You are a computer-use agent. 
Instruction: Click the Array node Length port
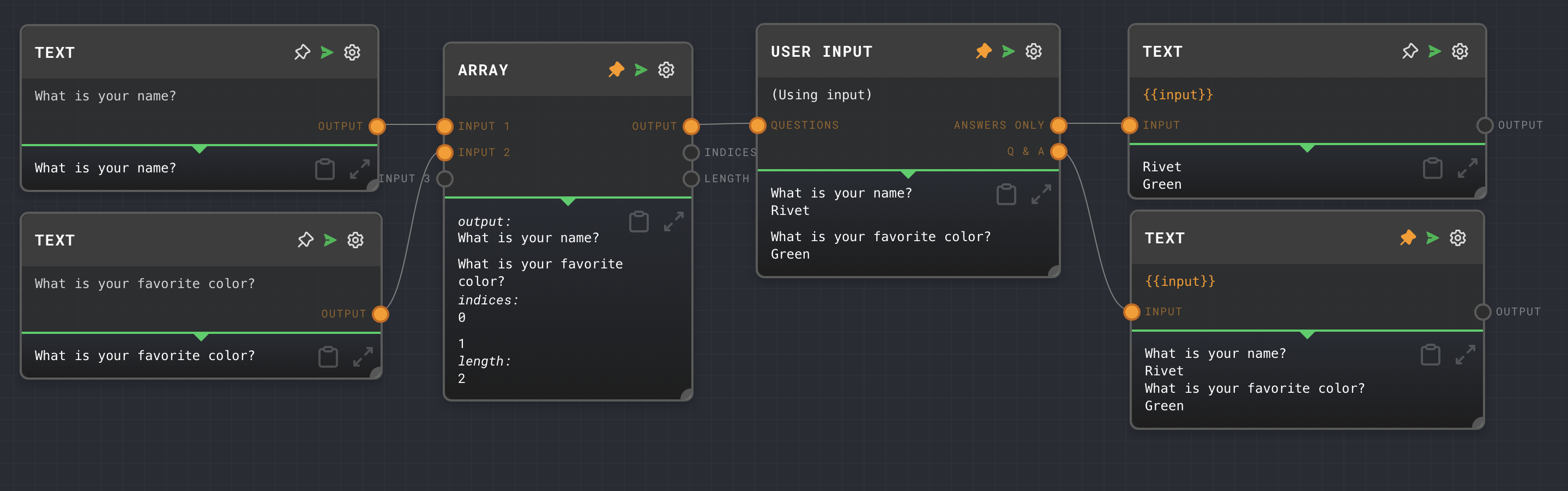691,178
